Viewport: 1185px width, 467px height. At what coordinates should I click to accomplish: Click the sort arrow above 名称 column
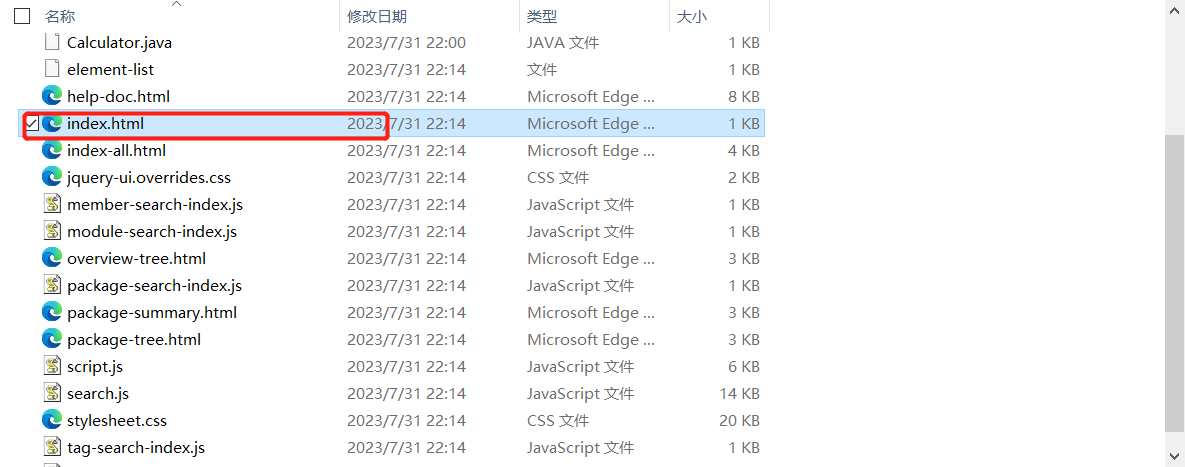tap(177, 4)
